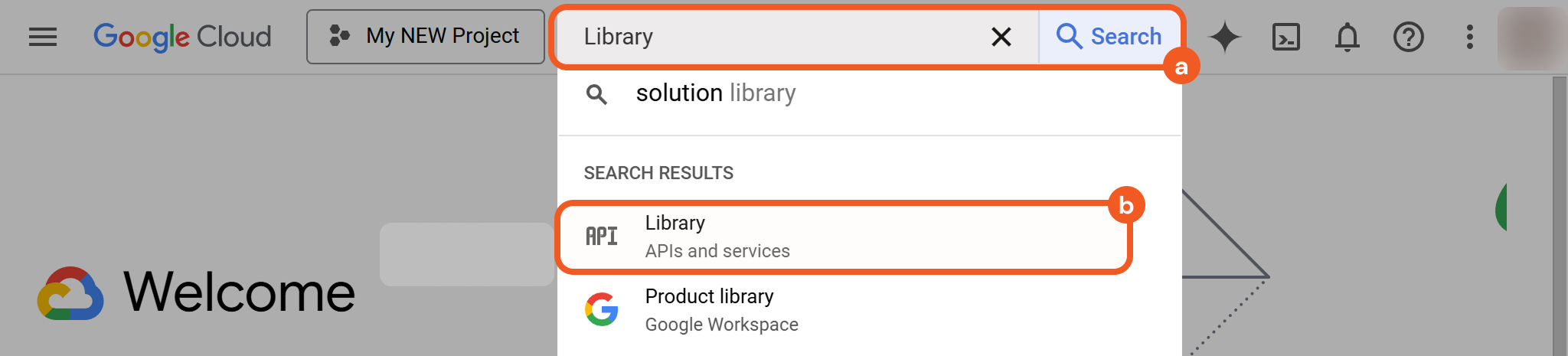Click the Google G icon result

pos(602,310)
